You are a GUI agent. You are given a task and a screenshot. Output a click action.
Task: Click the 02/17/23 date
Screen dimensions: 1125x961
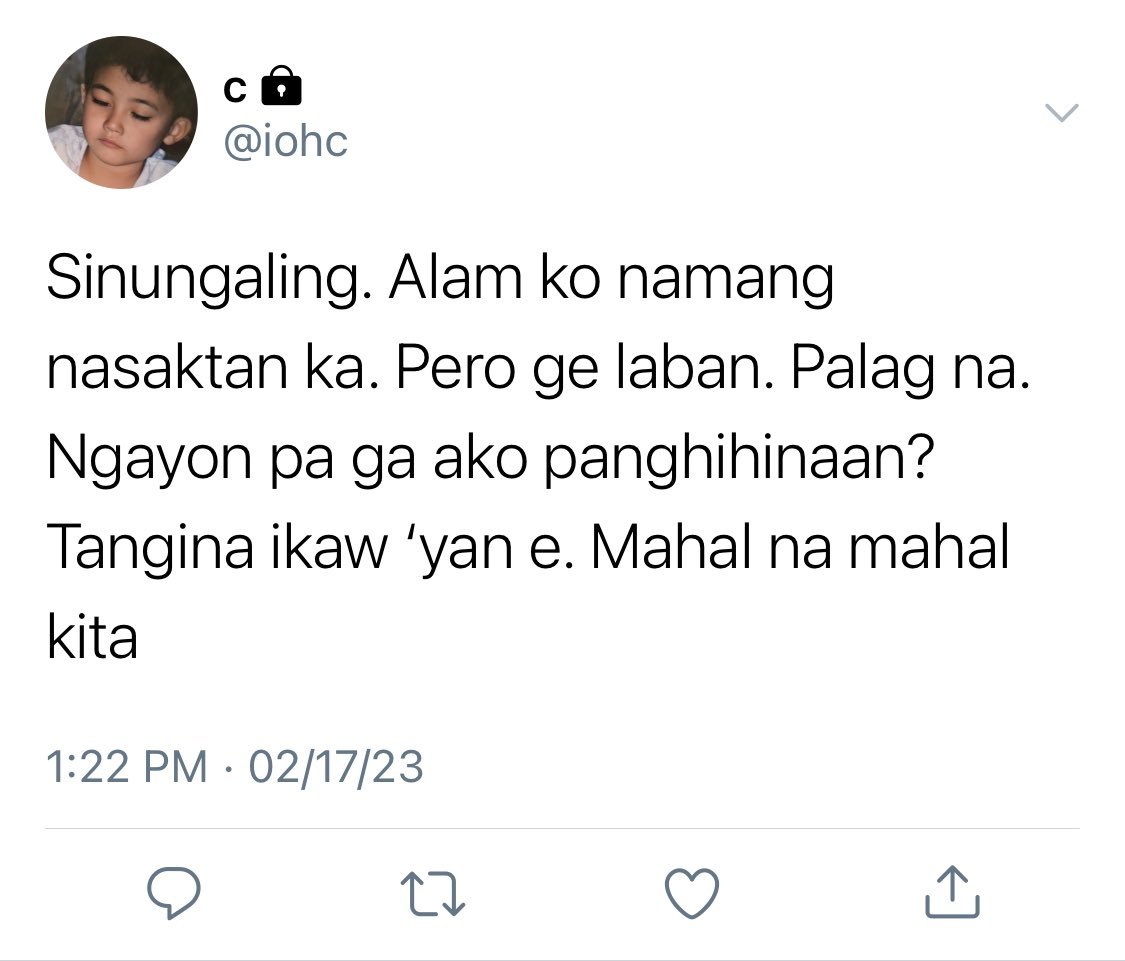point(336,767)
